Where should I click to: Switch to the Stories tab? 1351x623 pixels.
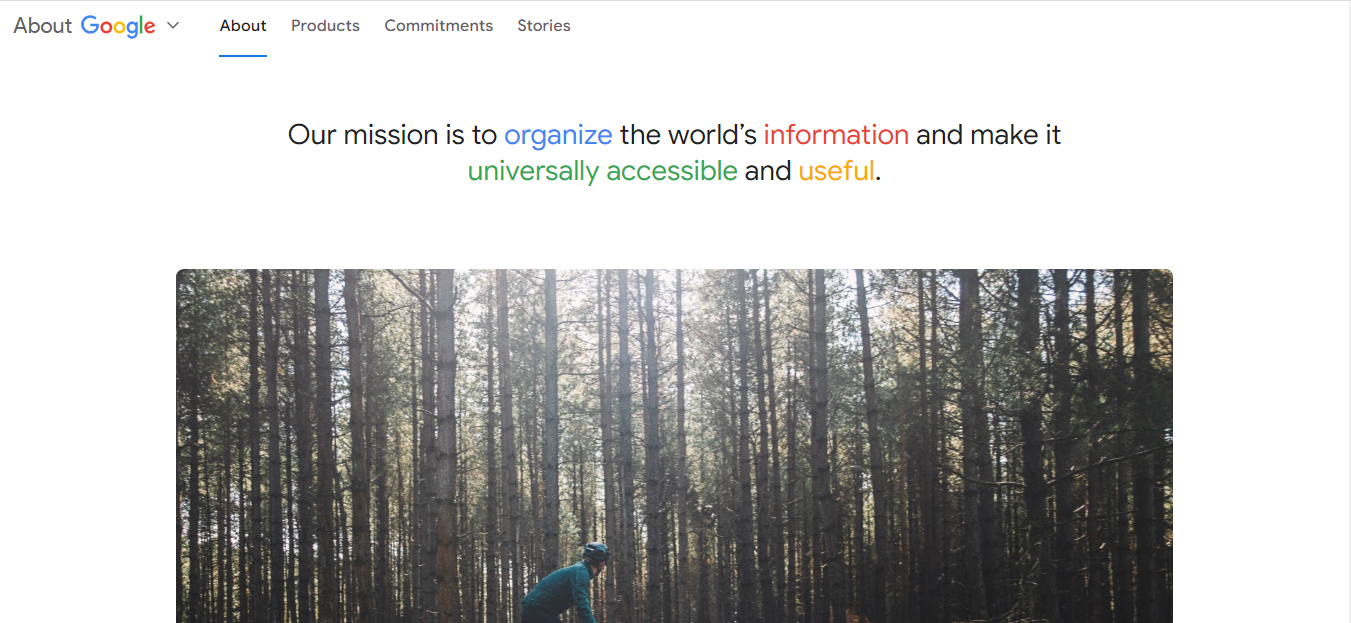coord(544,26)
